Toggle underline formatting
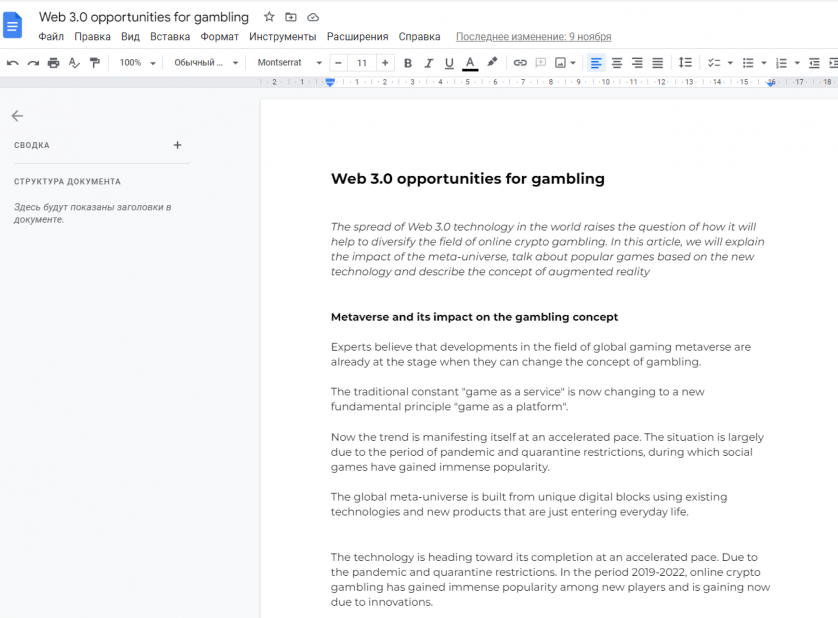Viewport: 838px width, 618px height. (449, 63)
